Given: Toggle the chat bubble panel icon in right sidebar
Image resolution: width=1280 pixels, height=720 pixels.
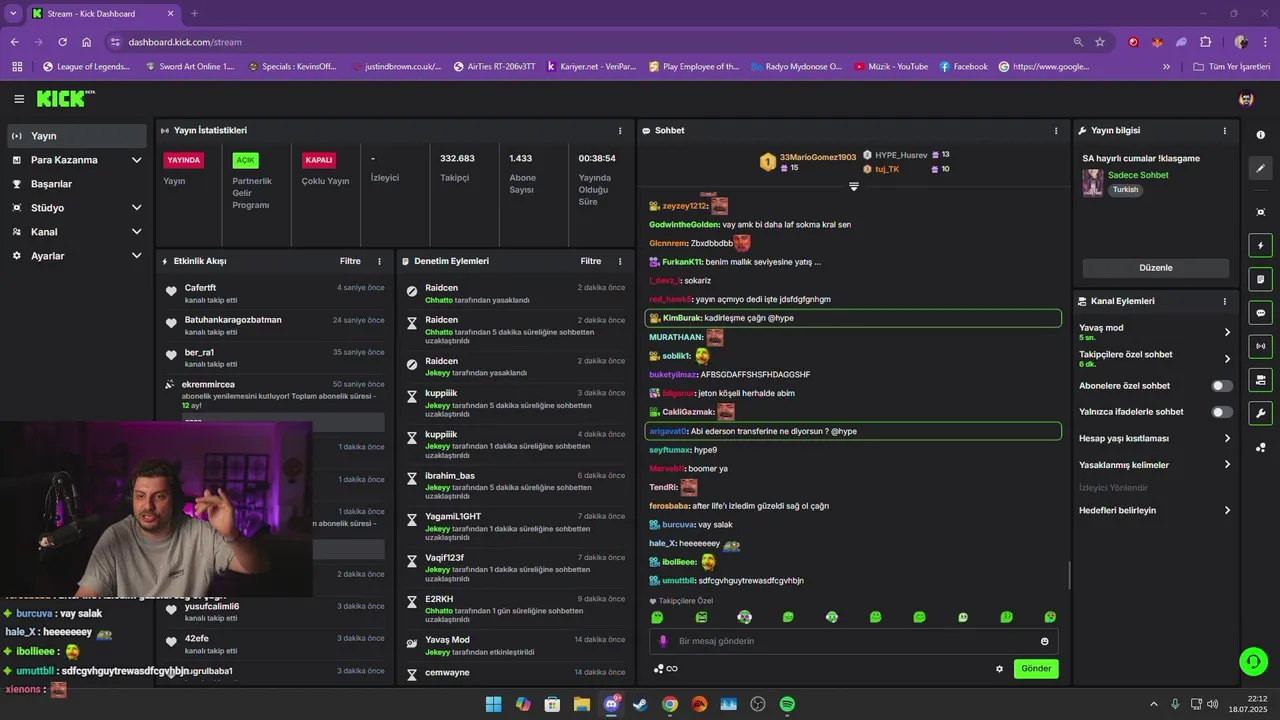Looking at the screenshot, I should click(x=1260, y=313).
